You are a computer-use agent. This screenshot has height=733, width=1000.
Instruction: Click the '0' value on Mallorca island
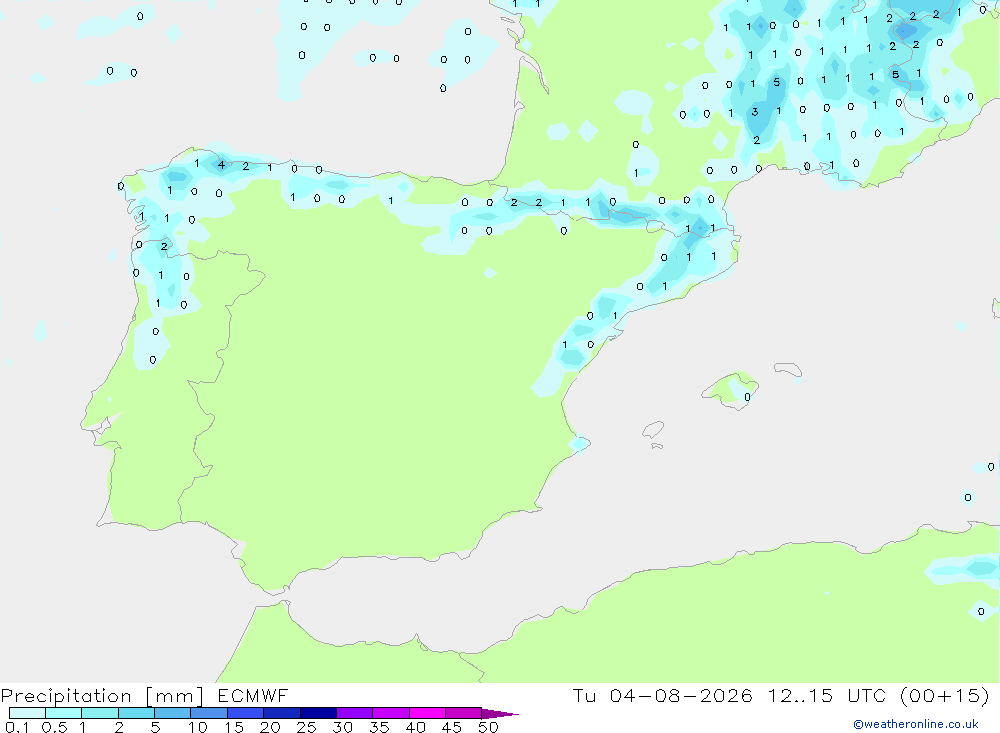pos(747,397)
